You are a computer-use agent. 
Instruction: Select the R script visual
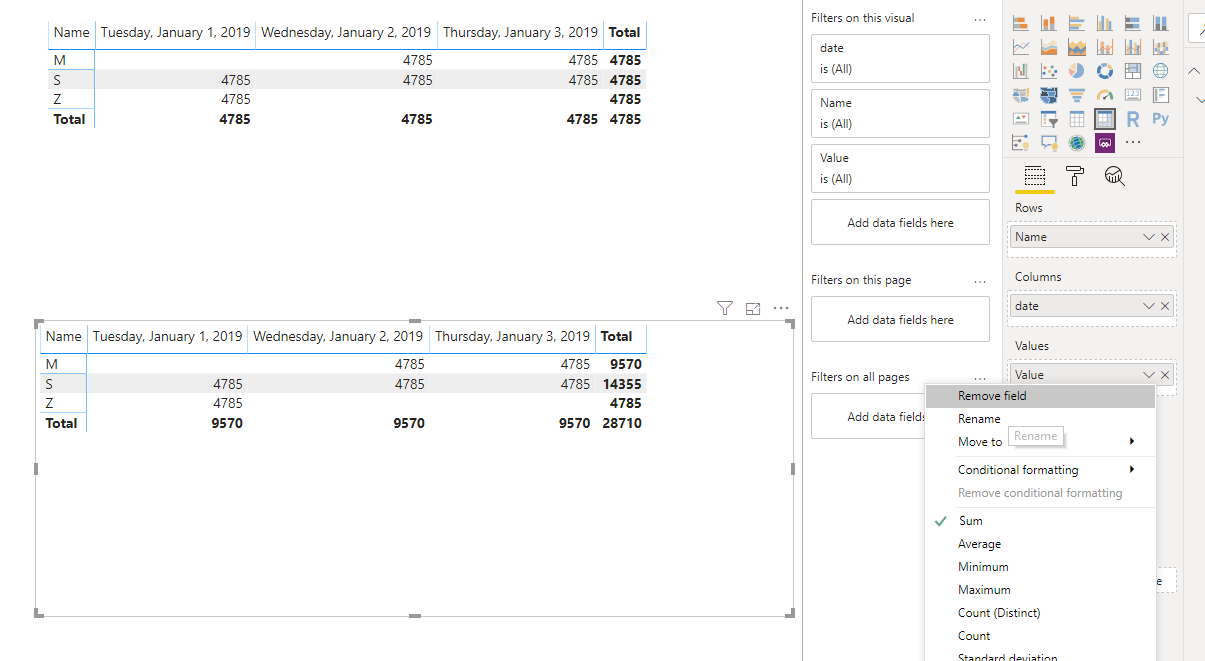[x=1133, y=119]
